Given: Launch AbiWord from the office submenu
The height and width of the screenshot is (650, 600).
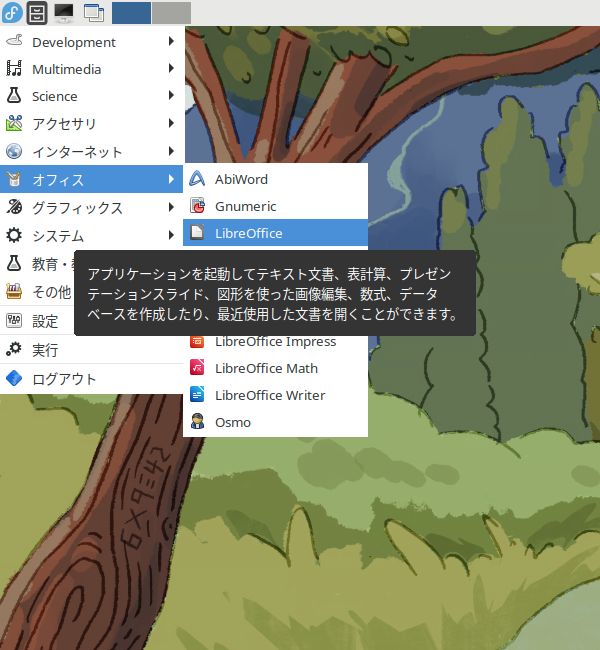Looking at the screenshot, I should coord(275,179).
